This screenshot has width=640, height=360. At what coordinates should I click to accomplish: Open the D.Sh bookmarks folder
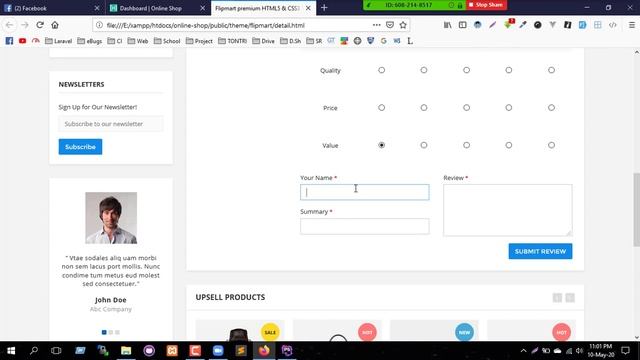(291, 41)
